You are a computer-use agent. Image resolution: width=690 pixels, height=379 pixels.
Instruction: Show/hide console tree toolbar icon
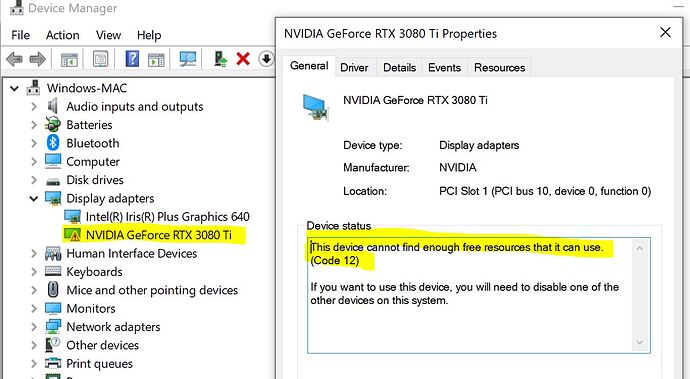pyautogui.click(x=70, y=59)
